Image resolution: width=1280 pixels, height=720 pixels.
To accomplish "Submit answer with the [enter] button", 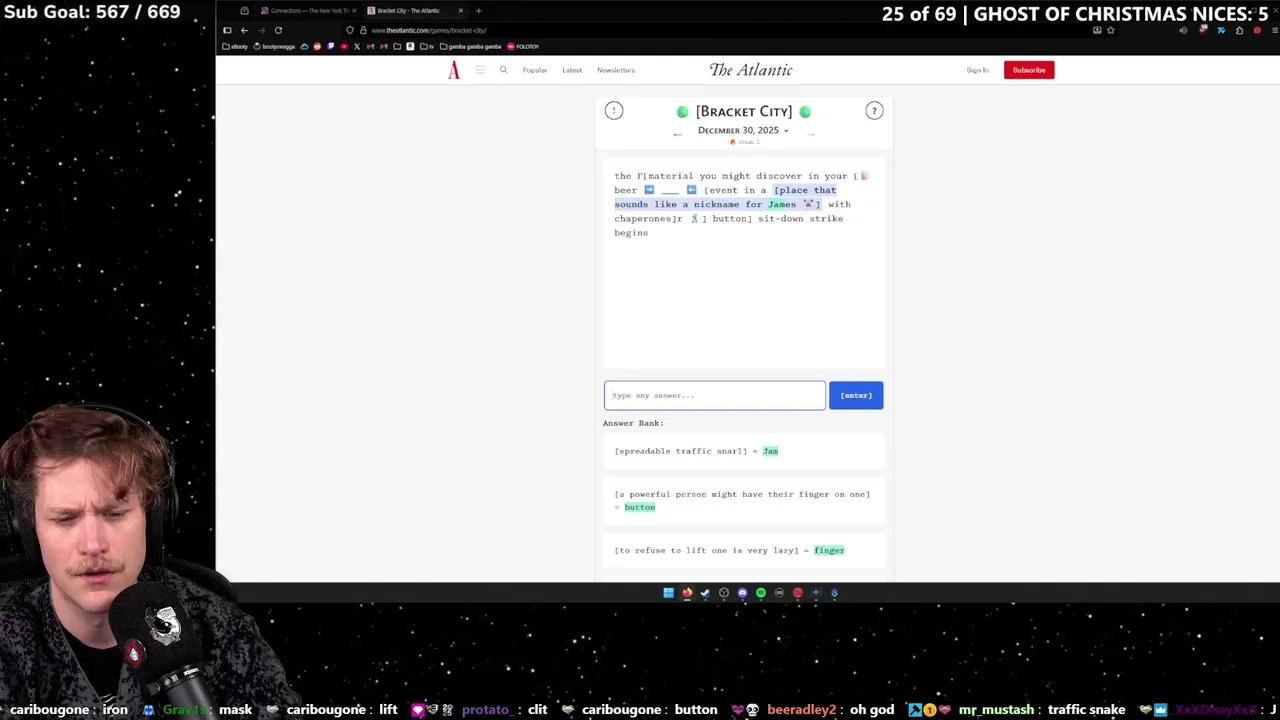I will (856, 396).
